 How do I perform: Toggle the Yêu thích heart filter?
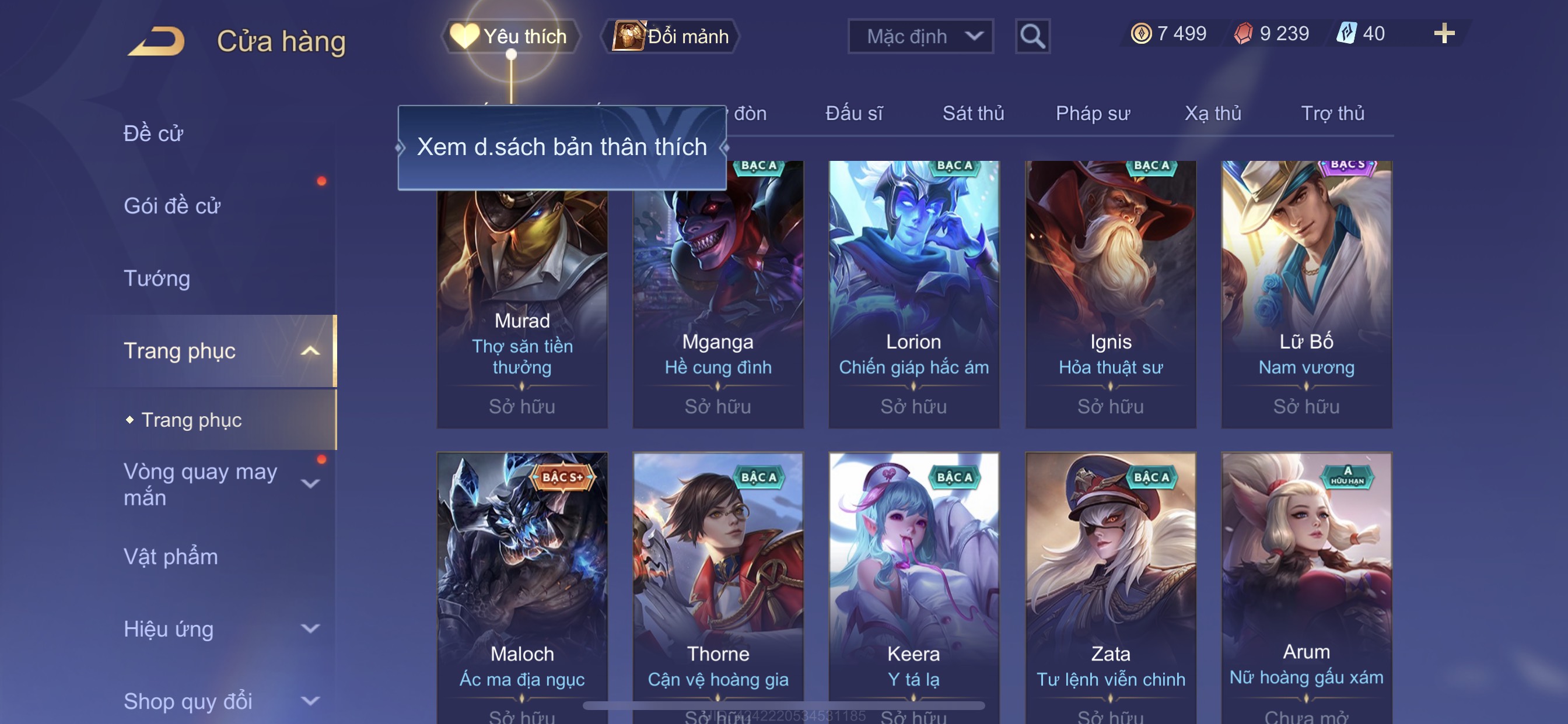pyautogui.click(x=464, y=37)
